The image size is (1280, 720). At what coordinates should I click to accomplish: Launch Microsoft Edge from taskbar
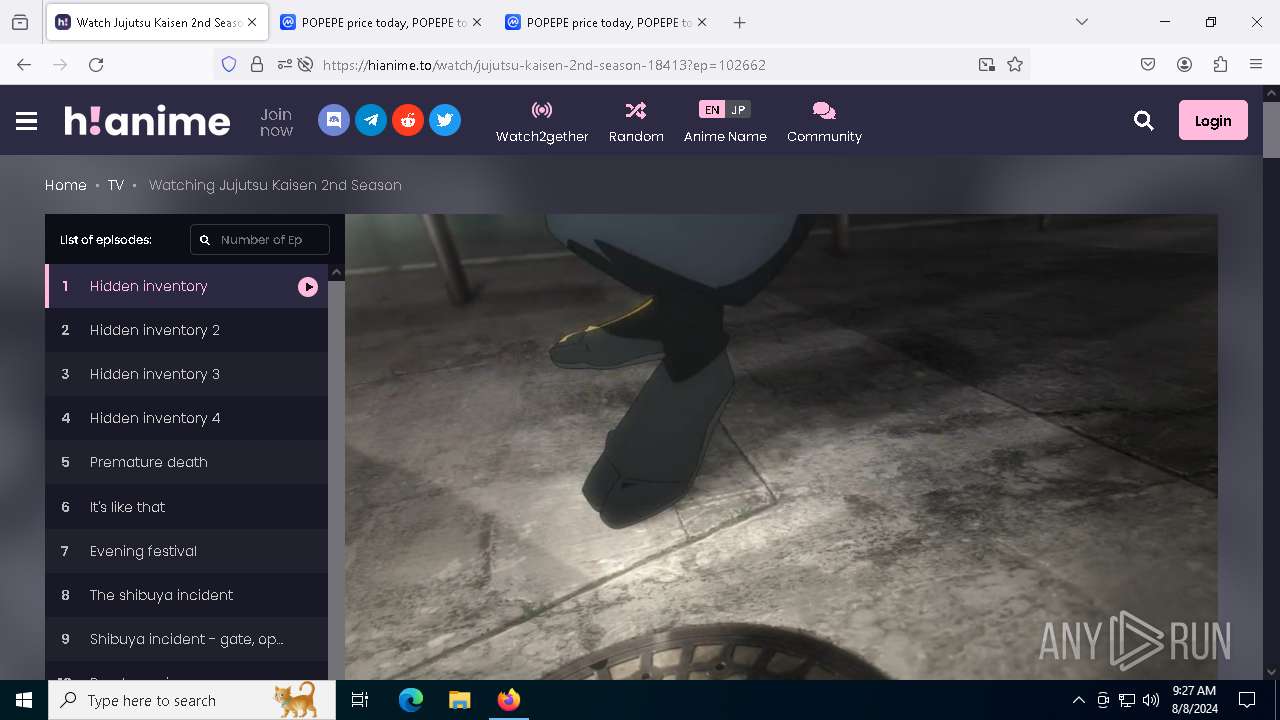(x=411, y=700)
